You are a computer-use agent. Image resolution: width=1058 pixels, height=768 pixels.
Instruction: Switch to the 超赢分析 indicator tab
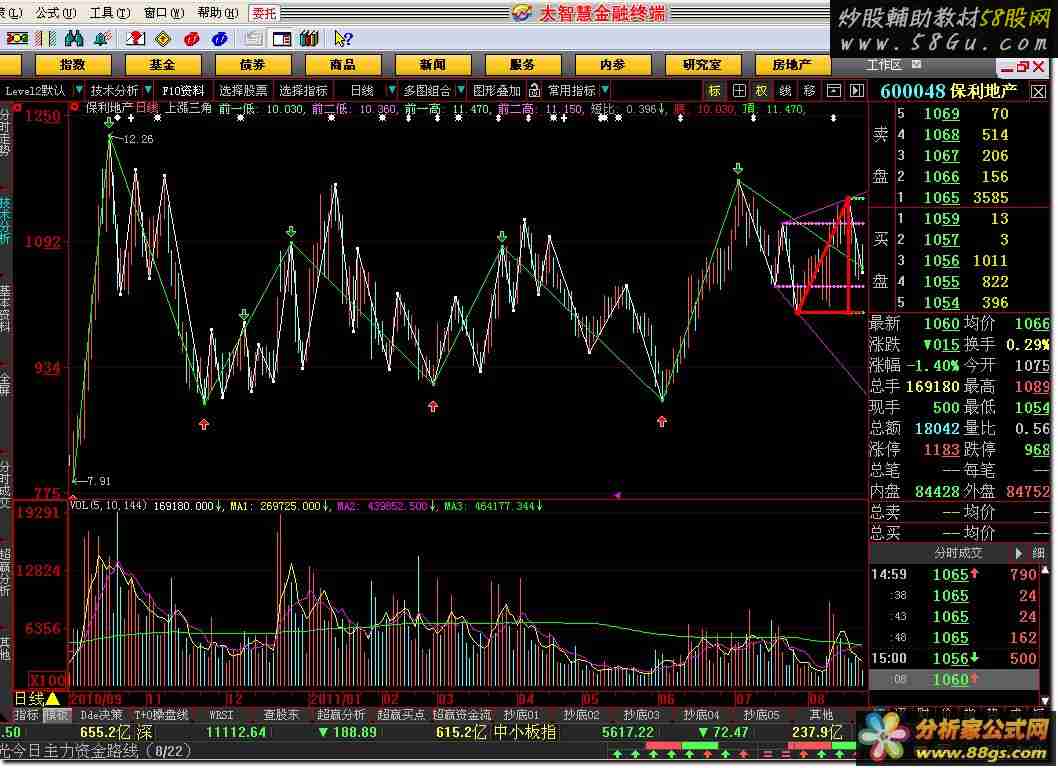pyautogui.click(x=341, y=715)
